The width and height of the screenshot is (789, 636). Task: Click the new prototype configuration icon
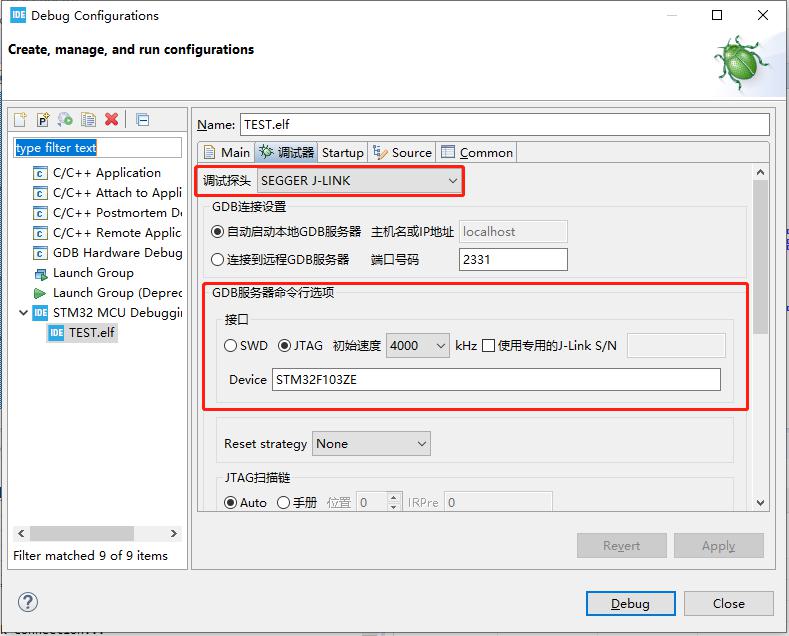pos(43,120)
